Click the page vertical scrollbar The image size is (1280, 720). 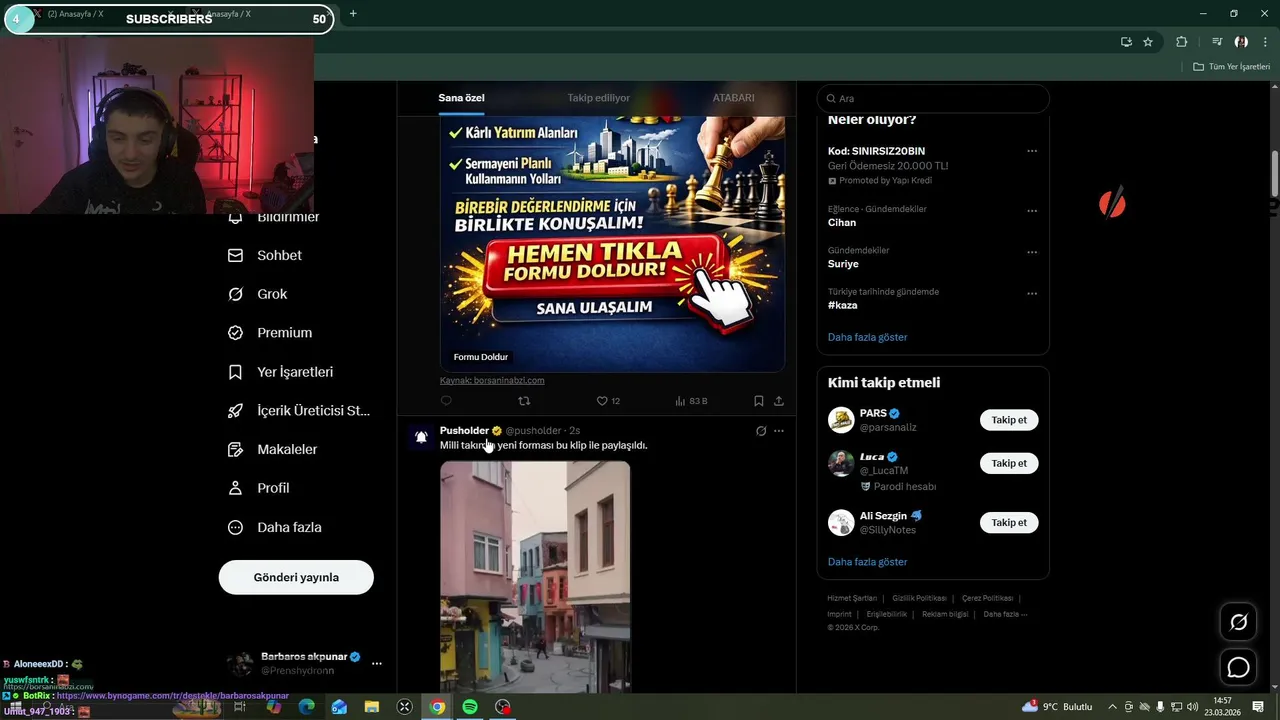tap(1275, 174)
